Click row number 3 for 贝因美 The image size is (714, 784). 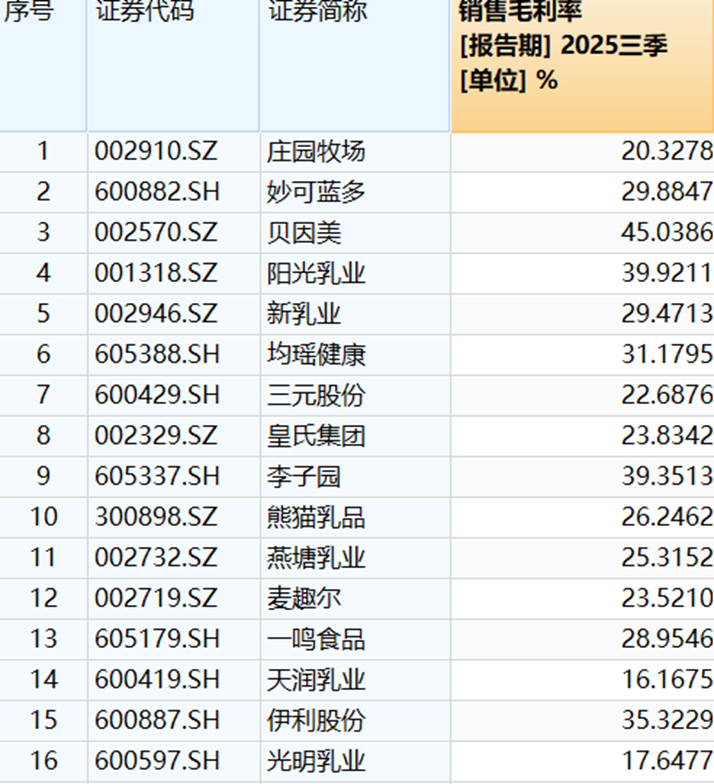click(x=44, y=232)
